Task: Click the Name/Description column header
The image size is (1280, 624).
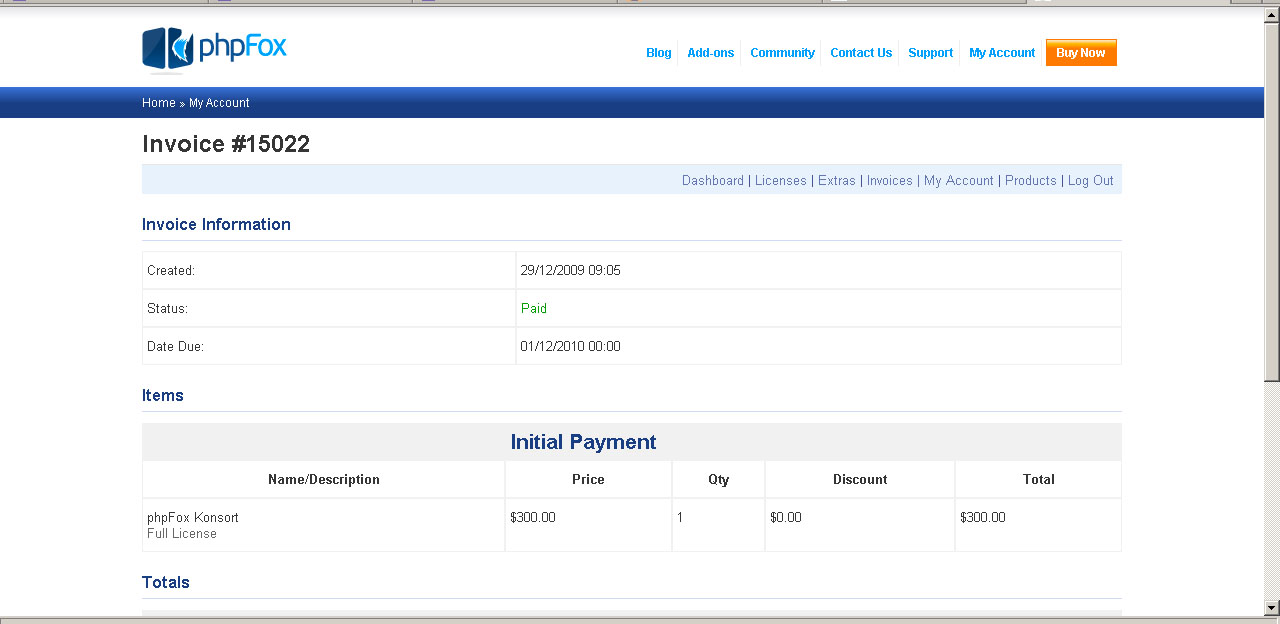Action: pos(324,480)
